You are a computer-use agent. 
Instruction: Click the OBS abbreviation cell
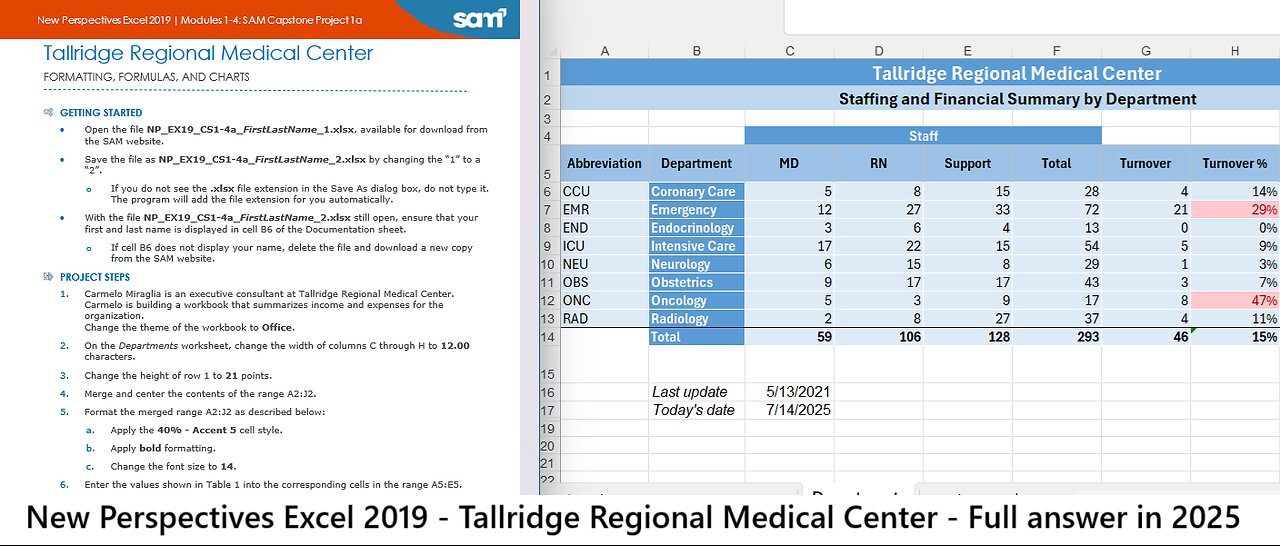604,282
